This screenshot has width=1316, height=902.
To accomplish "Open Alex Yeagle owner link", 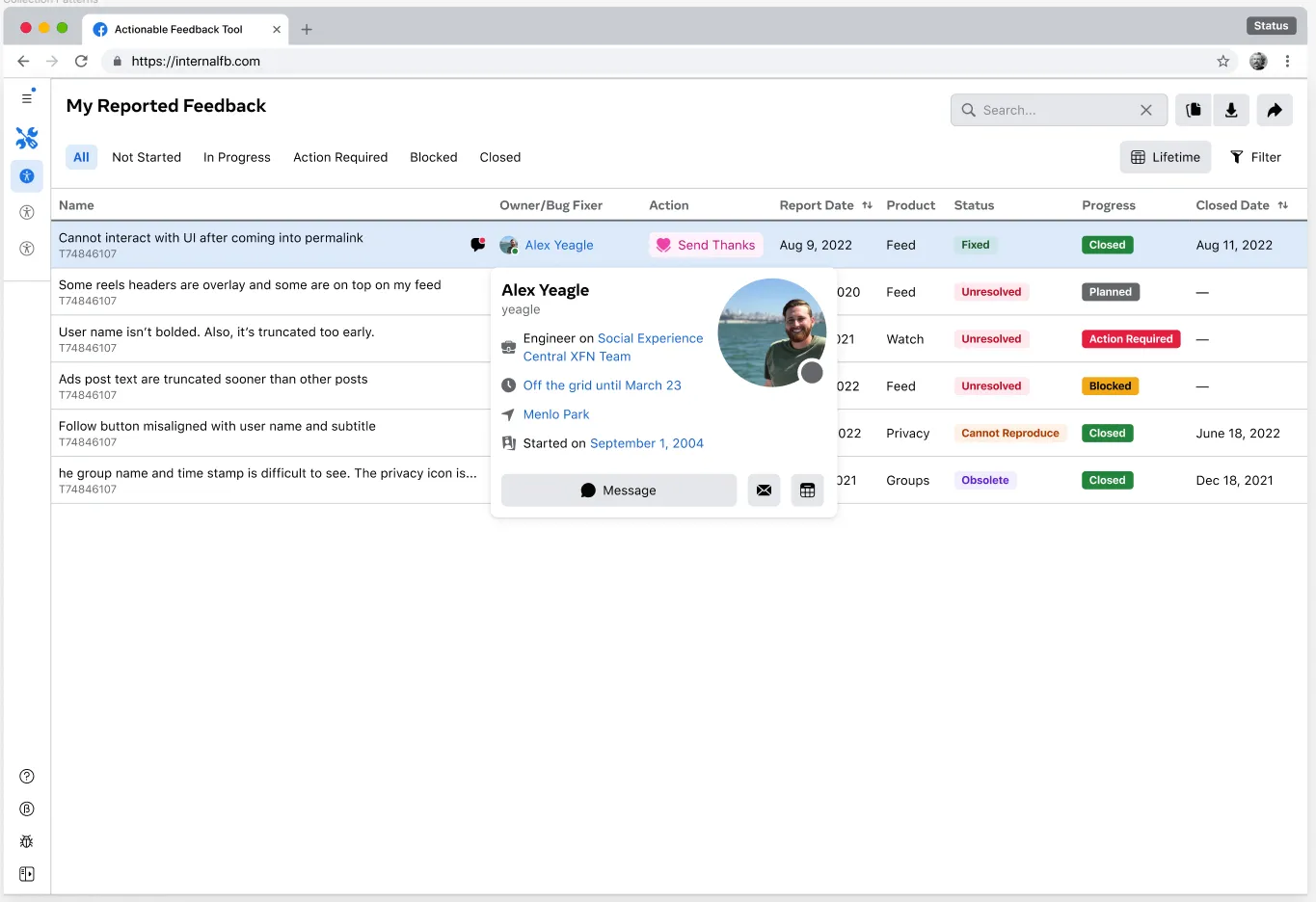I will click(559, 245).
